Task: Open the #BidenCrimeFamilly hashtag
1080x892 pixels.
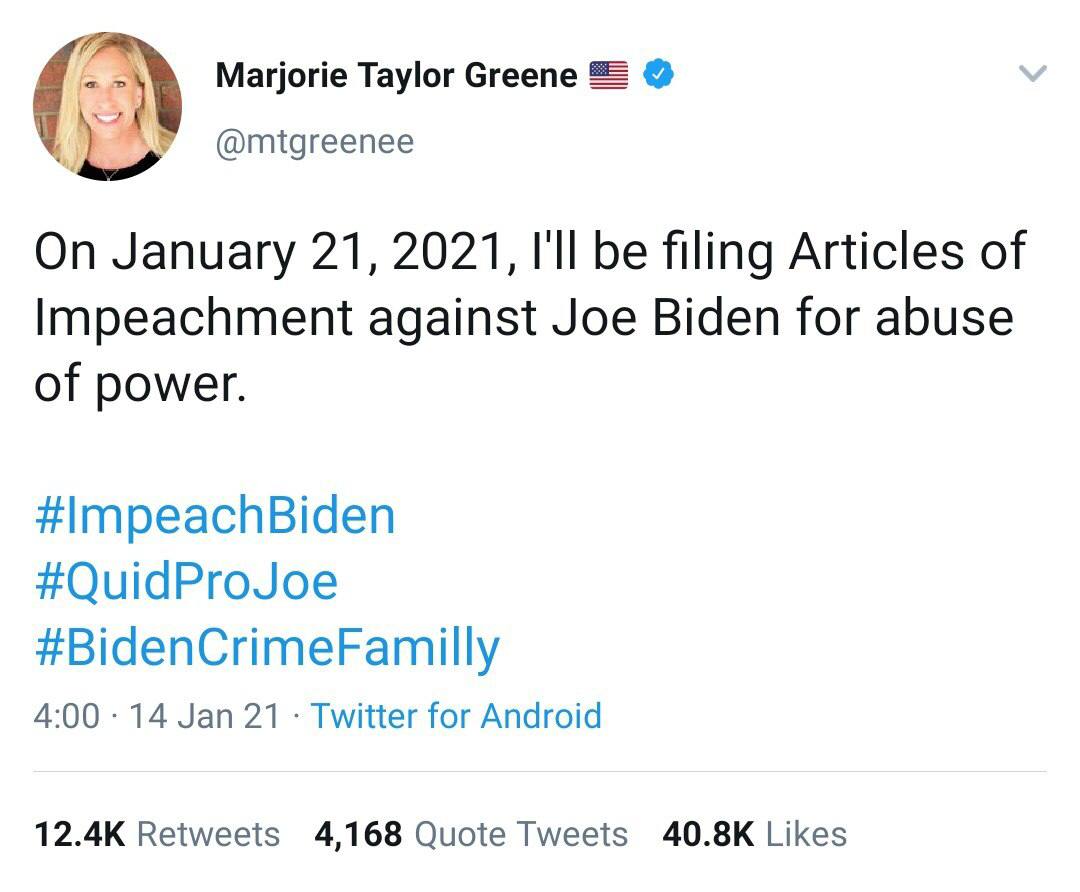Action: coord(266,648)
